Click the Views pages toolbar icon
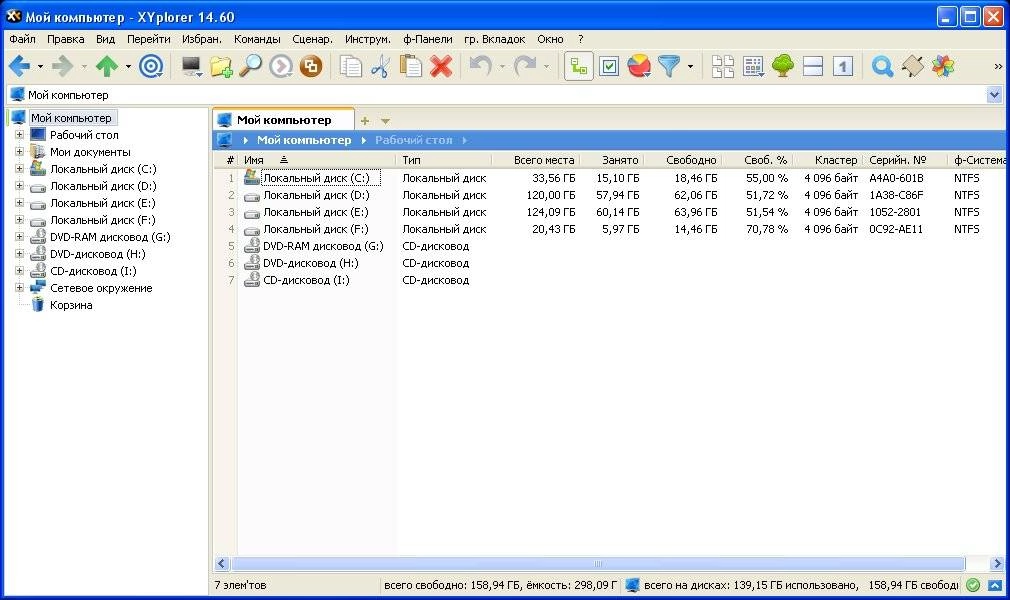The width and height of the screenshot is (1010, 600). (723, 66)
